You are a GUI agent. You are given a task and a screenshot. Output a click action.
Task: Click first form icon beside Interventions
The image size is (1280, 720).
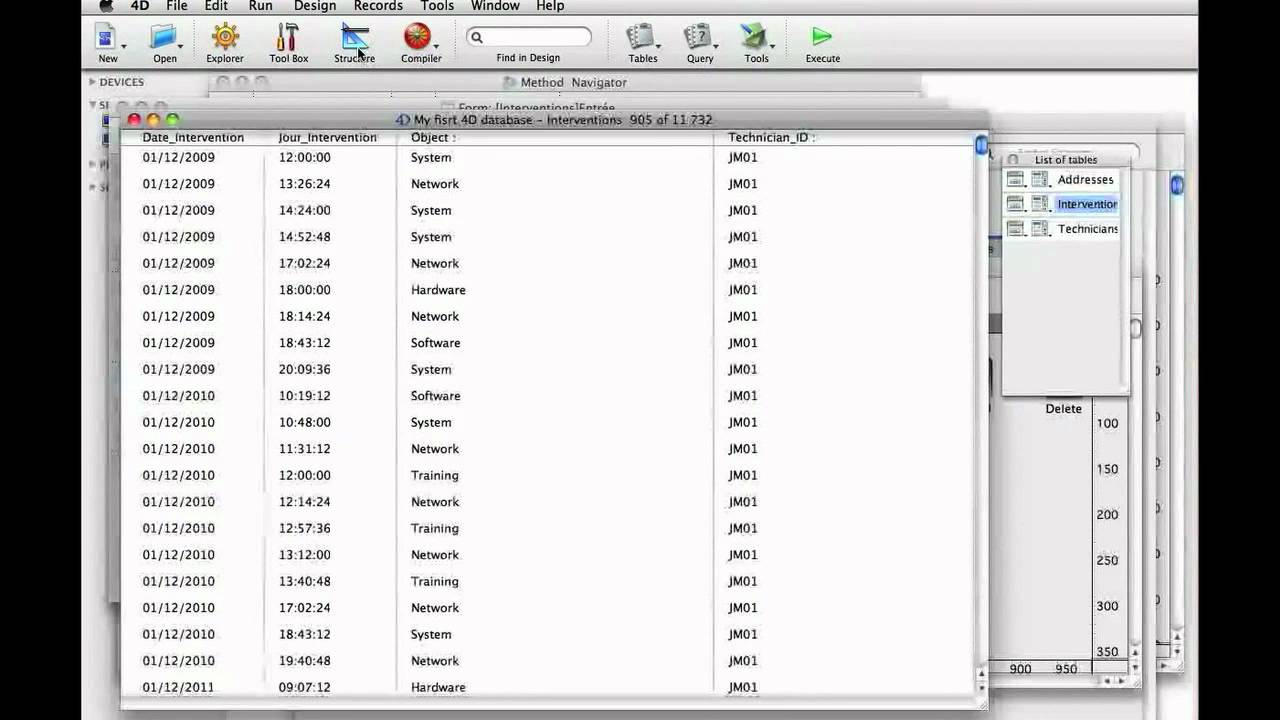[x=1015, y=204]
